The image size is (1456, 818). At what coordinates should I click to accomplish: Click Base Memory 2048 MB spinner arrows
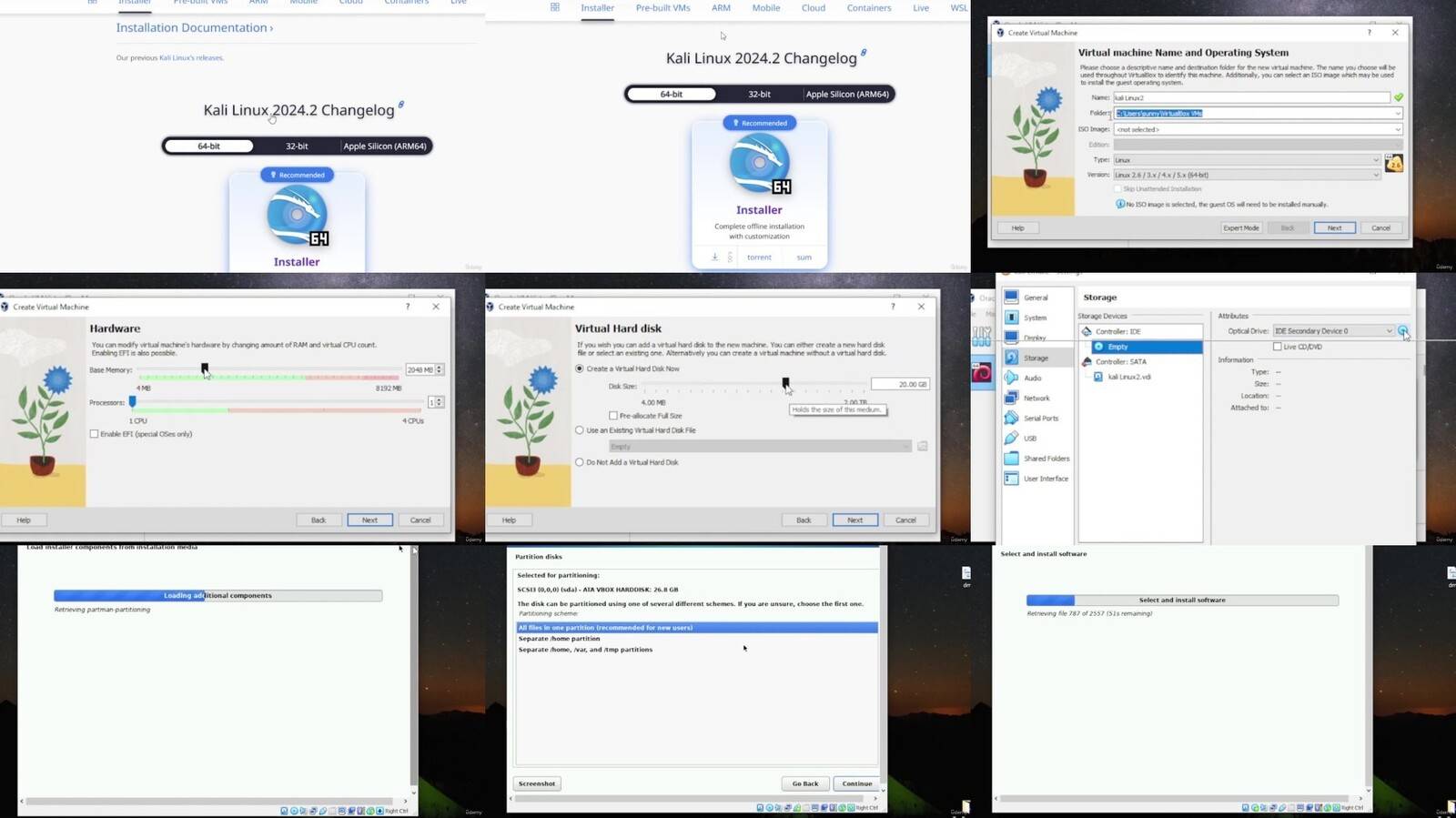440,369
